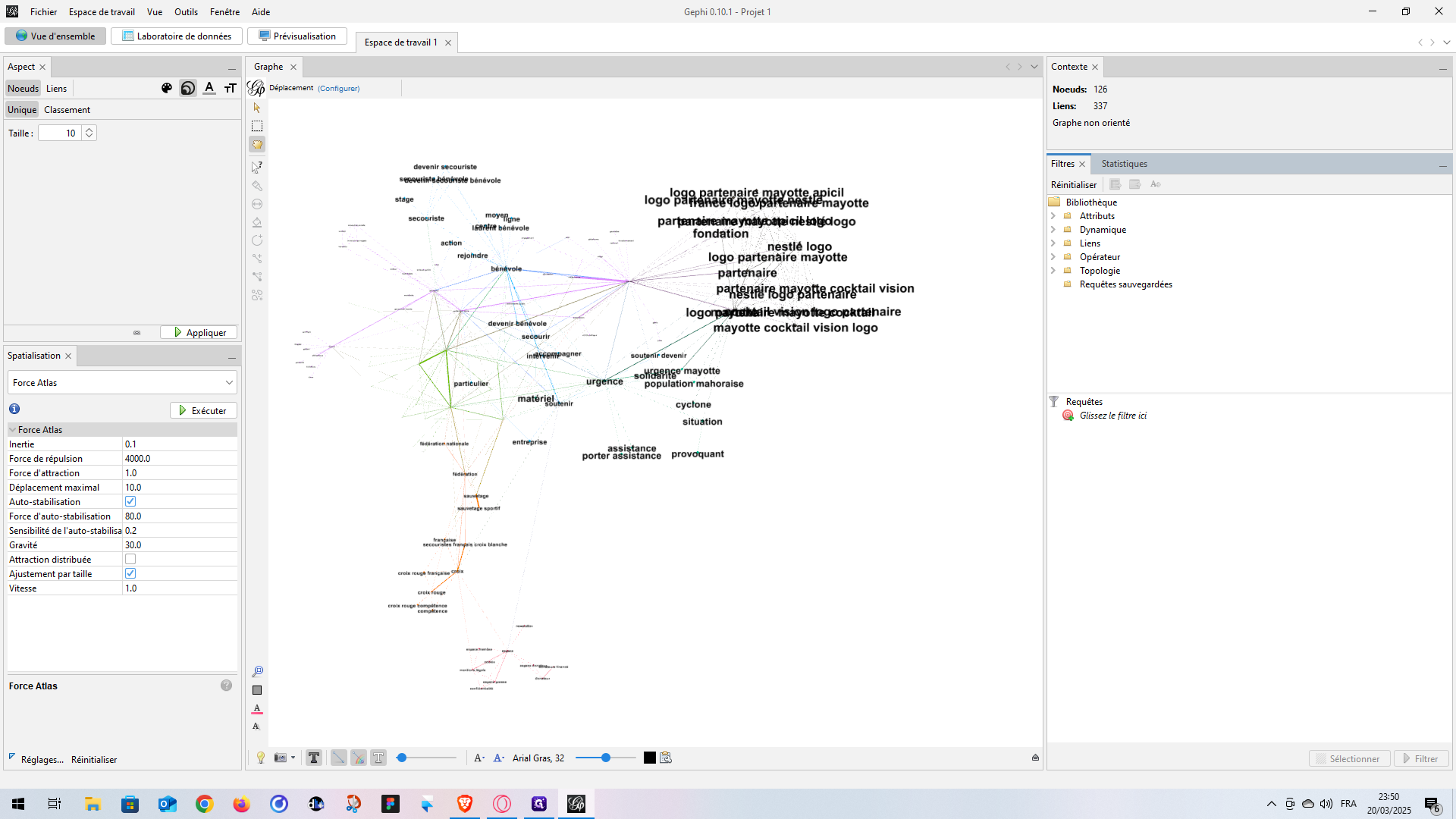Toggle show edges line button
This screenshot has width=1456, height=819.
(x=339, y=758)
